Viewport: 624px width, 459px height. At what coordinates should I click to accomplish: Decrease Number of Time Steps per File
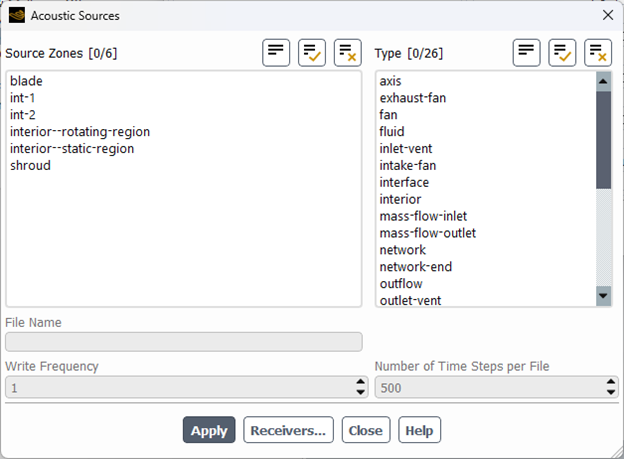(611, 392)
